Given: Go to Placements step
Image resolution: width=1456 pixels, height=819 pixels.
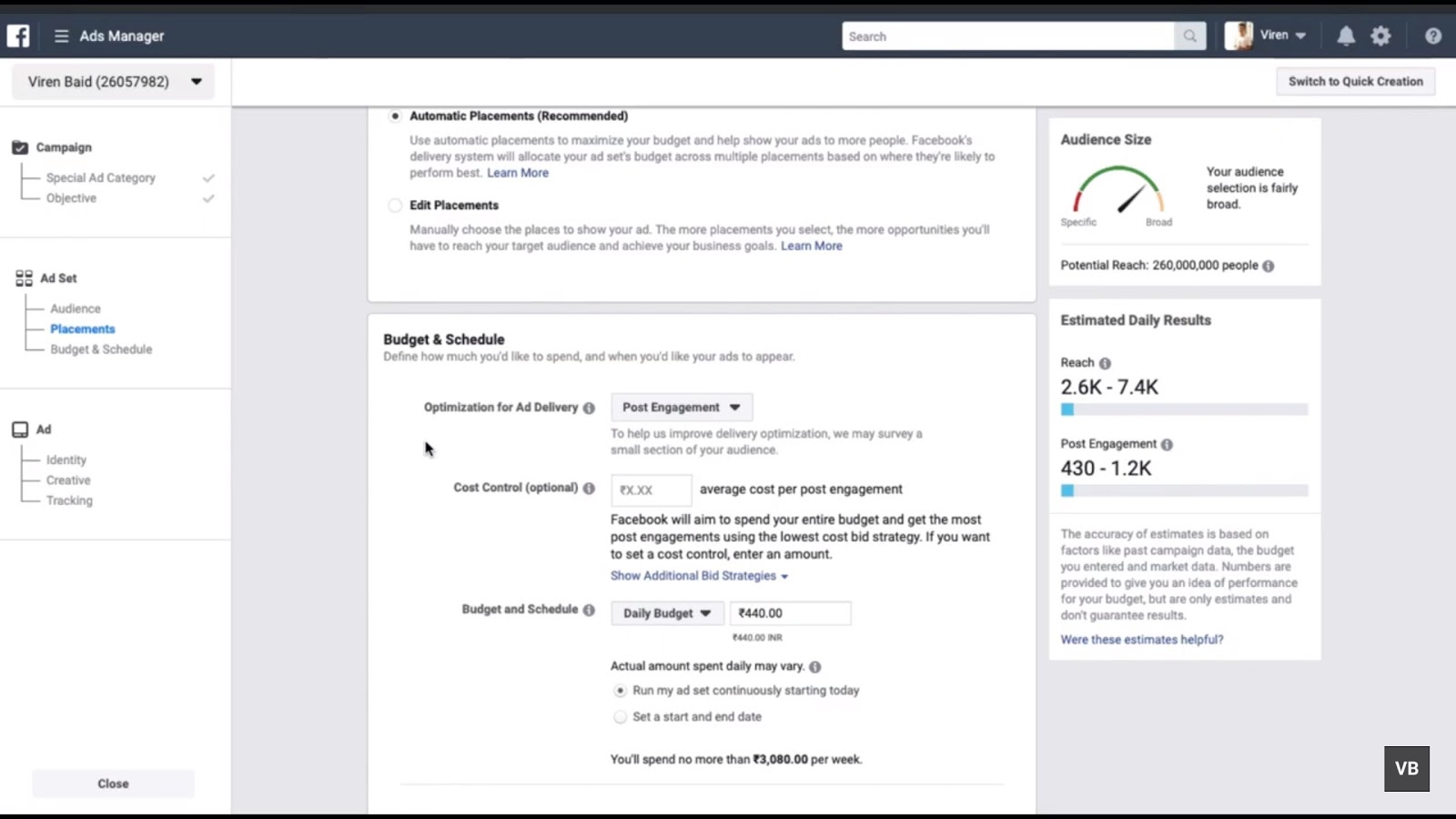Looking at the screenshot, I should coord(83,329).
